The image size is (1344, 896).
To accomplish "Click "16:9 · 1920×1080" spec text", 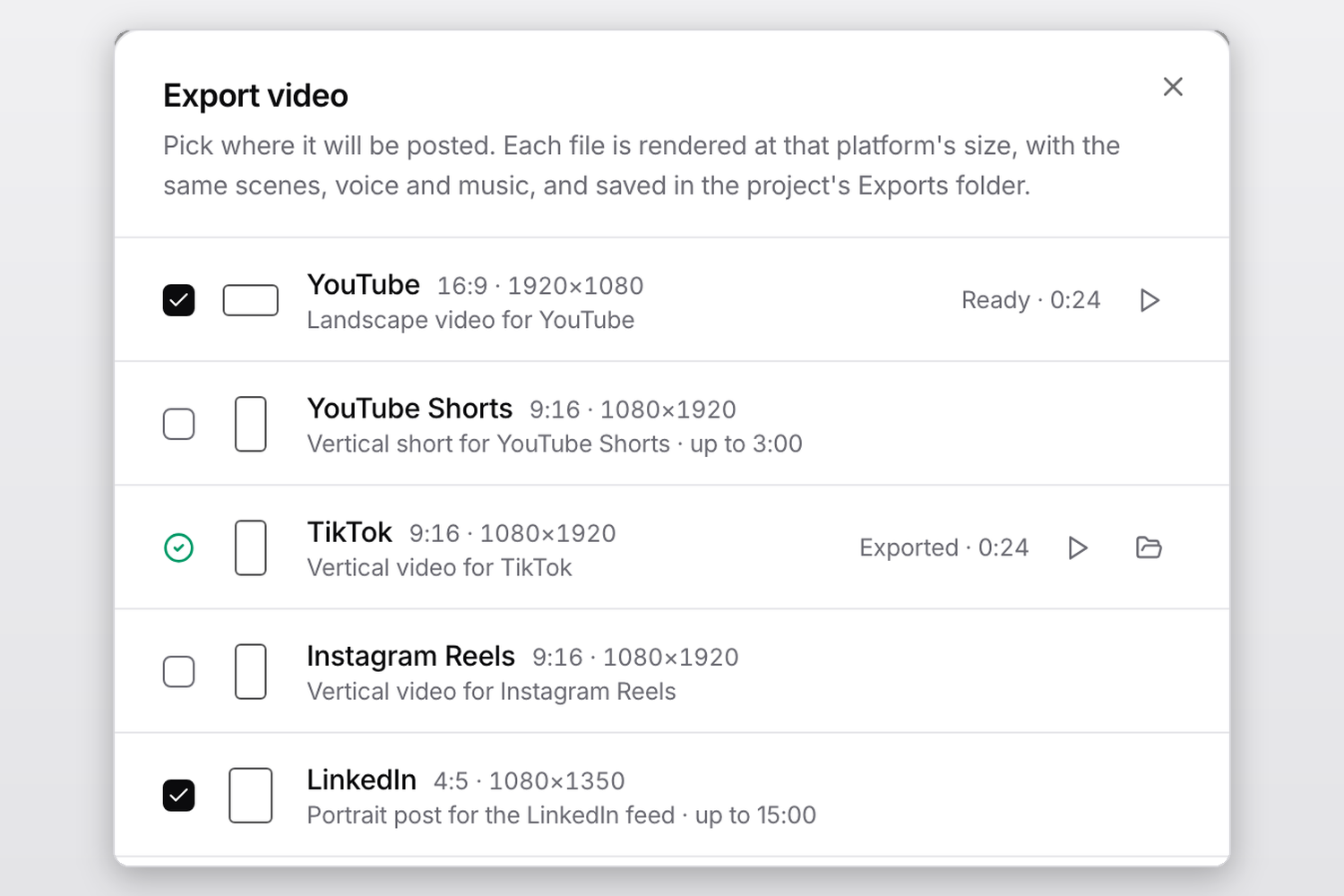I will pyautogui.click(x=540, y=286).
